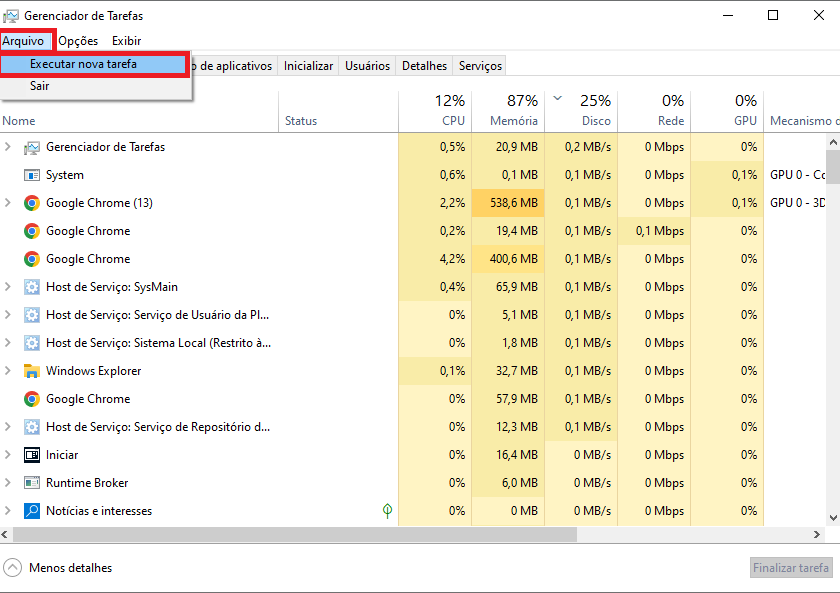Expand Host de Serviço: Serviço de Usuário da Pl...
Viewport: 840px width, 593px height.
tap(8, 314)
